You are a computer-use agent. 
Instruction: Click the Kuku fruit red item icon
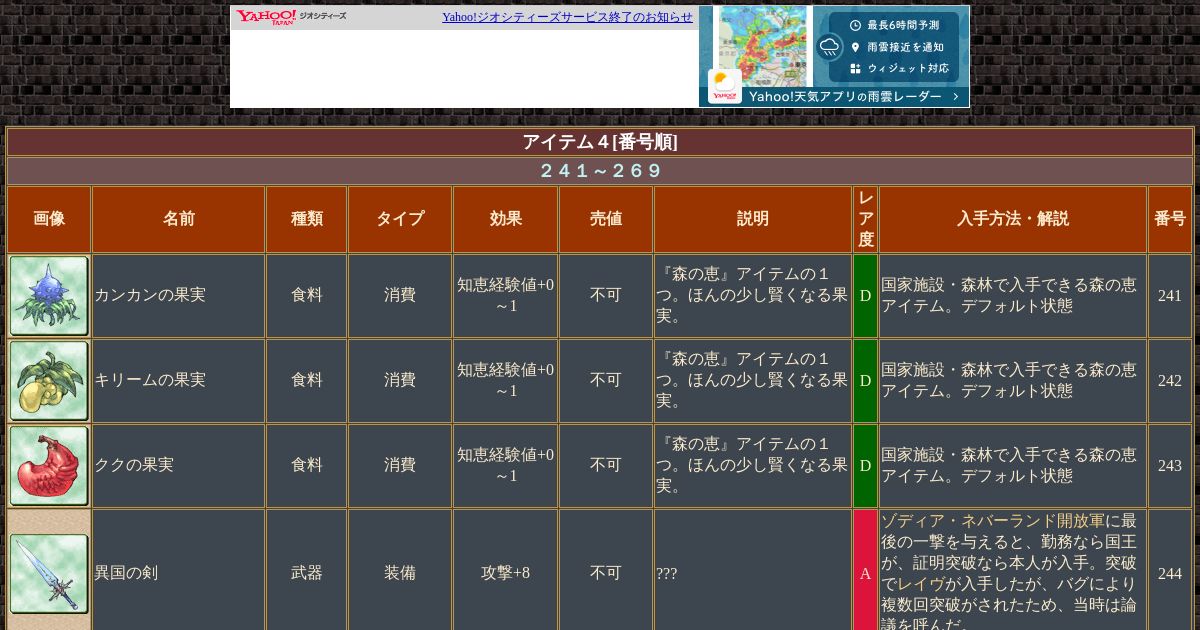[49, 466]
